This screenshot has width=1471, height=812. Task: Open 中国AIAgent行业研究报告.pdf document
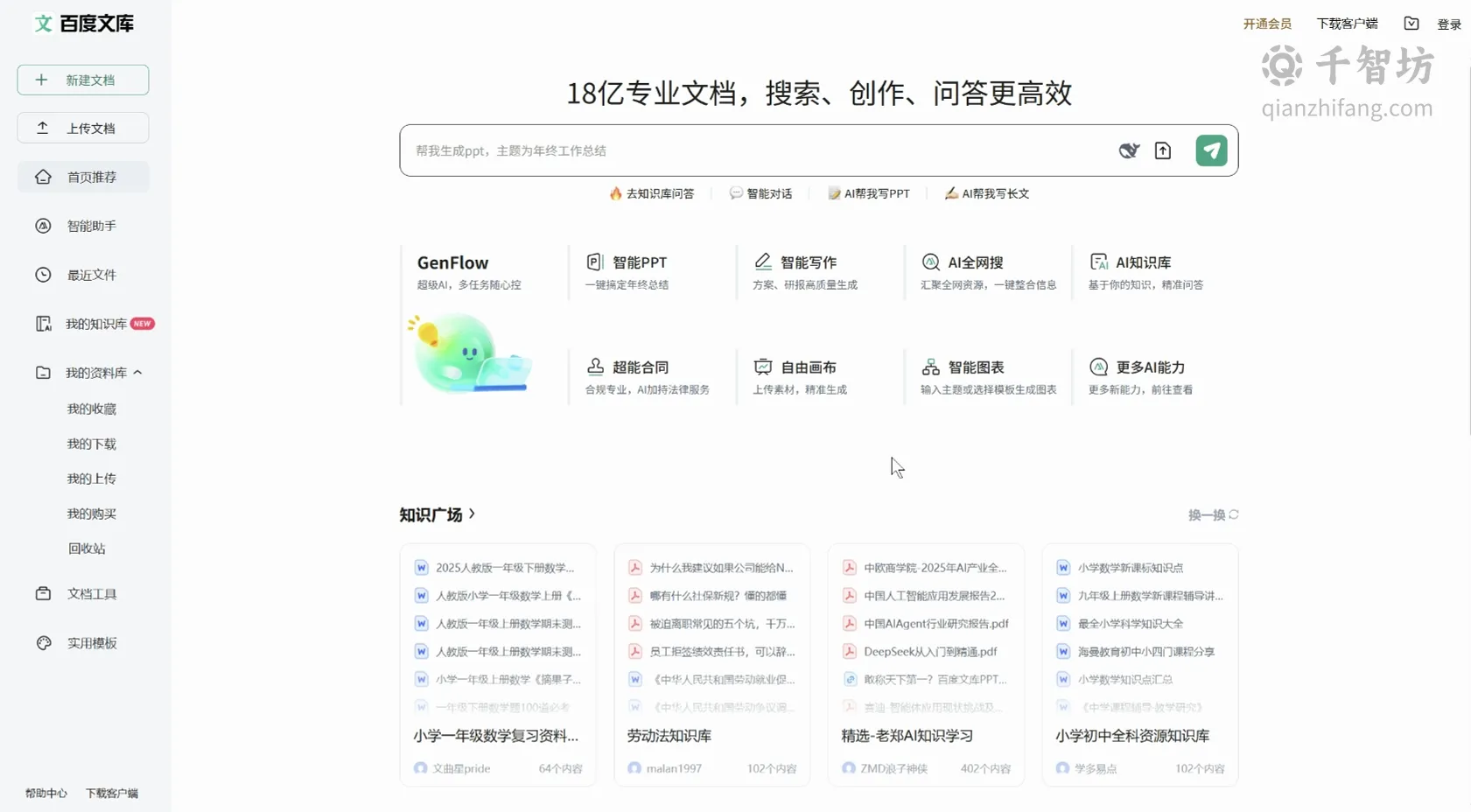[x=936, y=624]
